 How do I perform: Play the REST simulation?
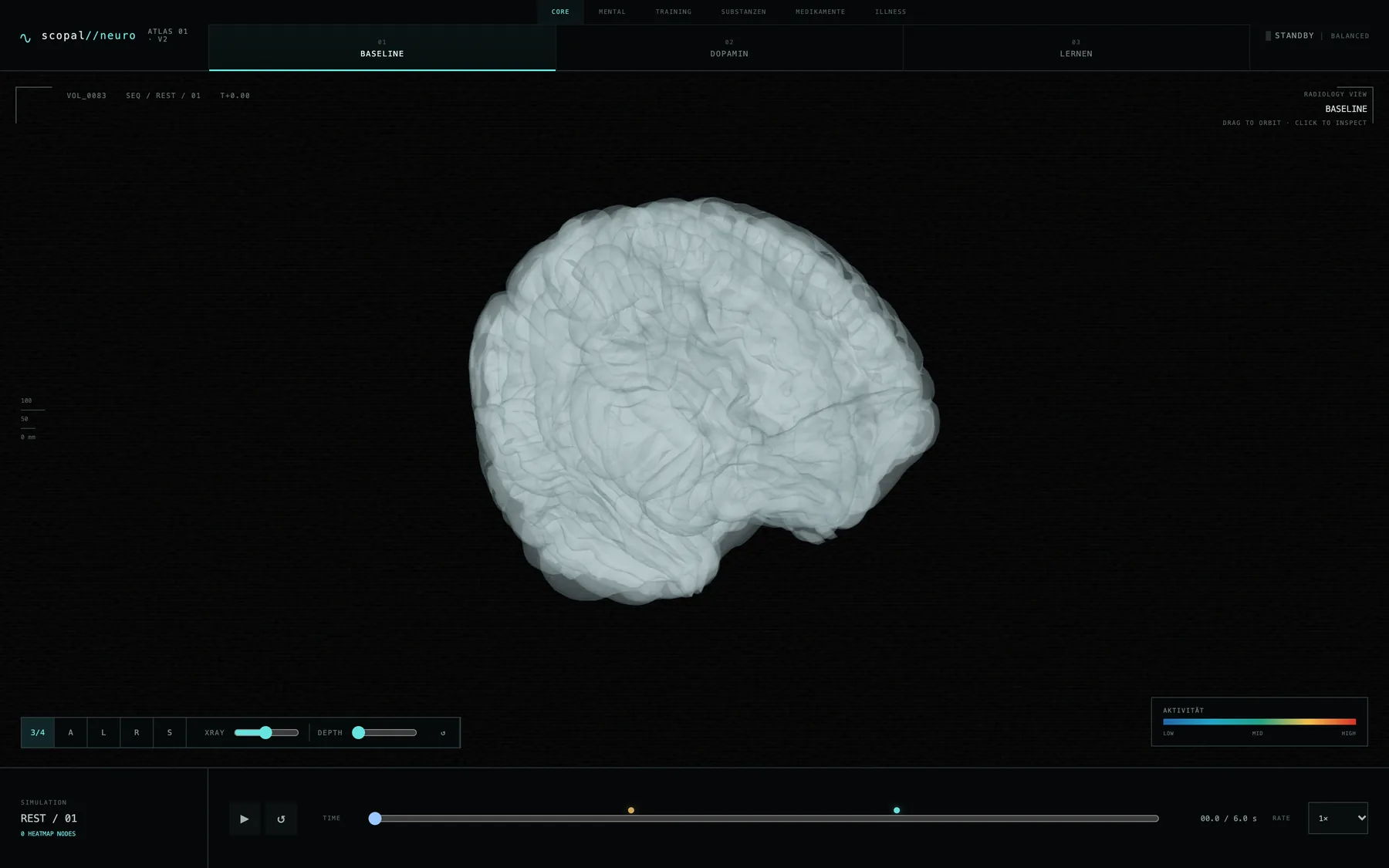click(x=245, y=819)
